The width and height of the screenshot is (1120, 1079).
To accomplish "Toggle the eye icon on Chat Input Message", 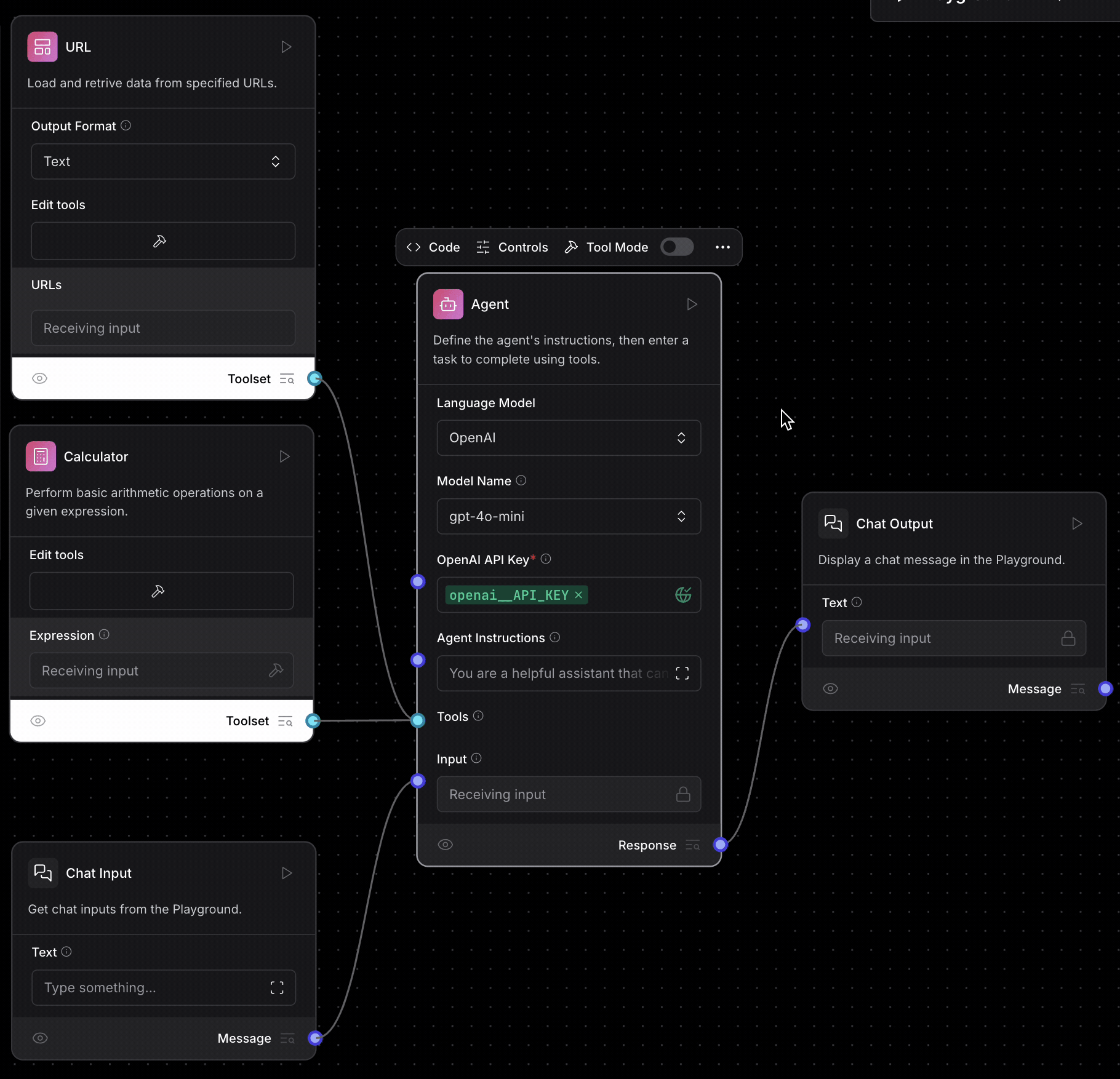I will pos(40,1038).
